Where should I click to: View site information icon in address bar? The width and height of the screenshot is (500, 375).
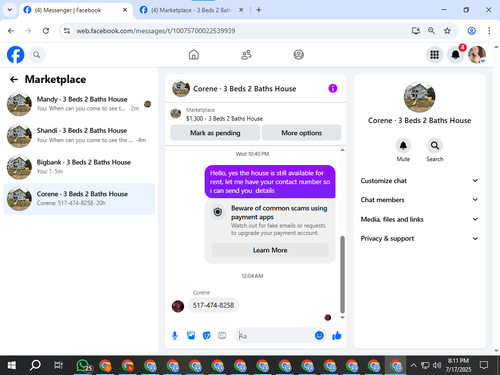point(67,31)
